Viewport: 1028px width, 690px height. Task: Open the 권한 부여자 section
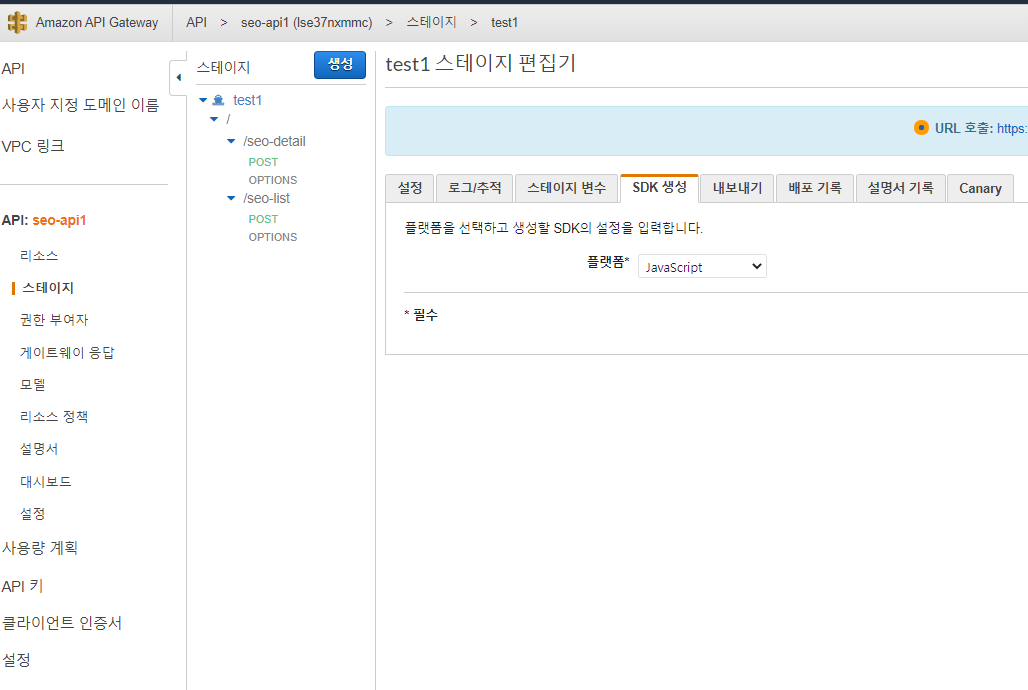click(48, 319)
